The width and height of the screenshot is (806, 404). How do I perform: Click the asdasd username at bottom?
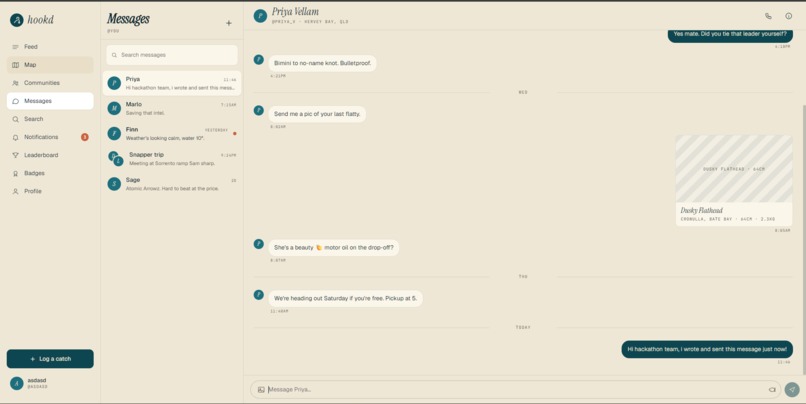[x=36, y=380]
